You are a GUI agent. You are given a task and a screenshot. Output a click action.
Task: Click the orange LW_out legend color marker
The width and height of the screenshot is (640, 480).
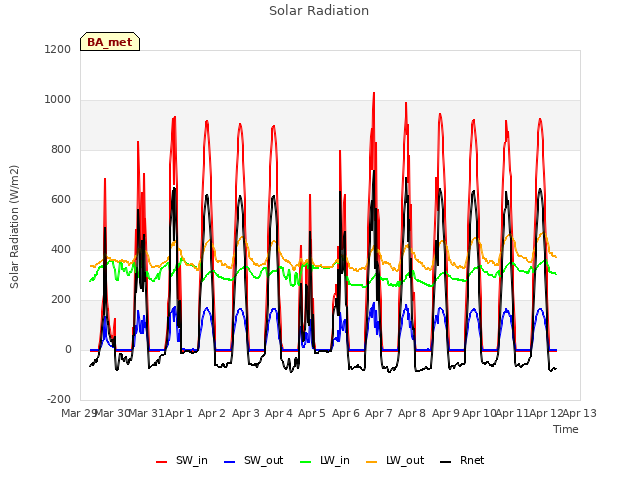point(372,462)
